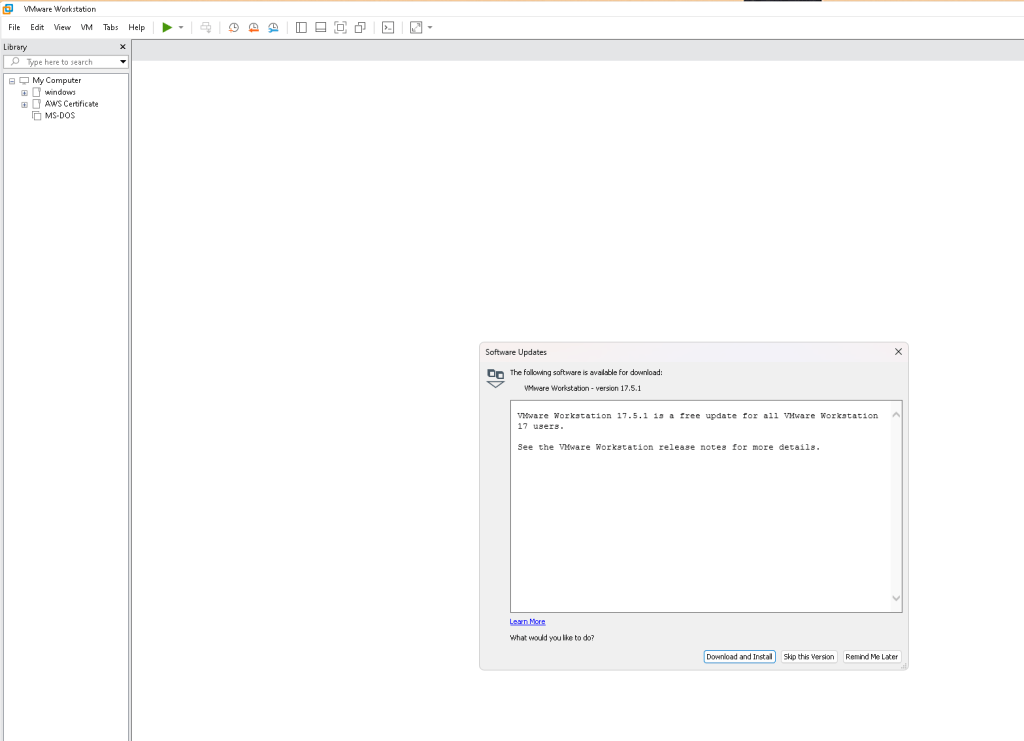Viewport: 1024px width, 741px height.
Task: Switch to Unity mode icon
Action: pyautogui.click(x=360, y=27)
